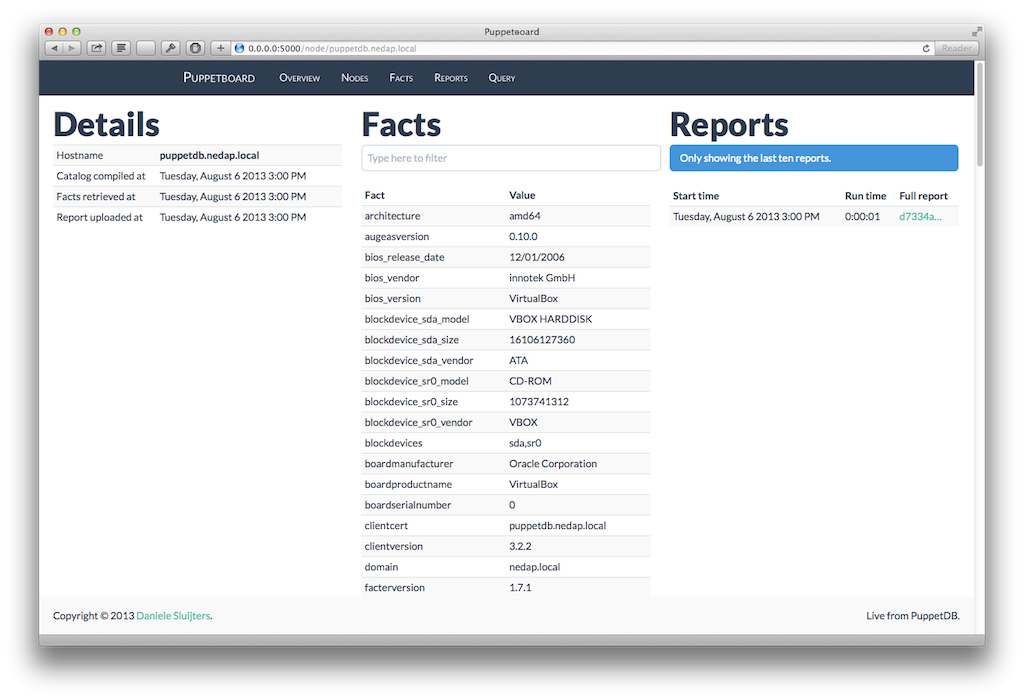The image size is (1024, 700).
Task: Open the Reading List toolbar icon
Action: pyautogui.click(x=121, y=48)
